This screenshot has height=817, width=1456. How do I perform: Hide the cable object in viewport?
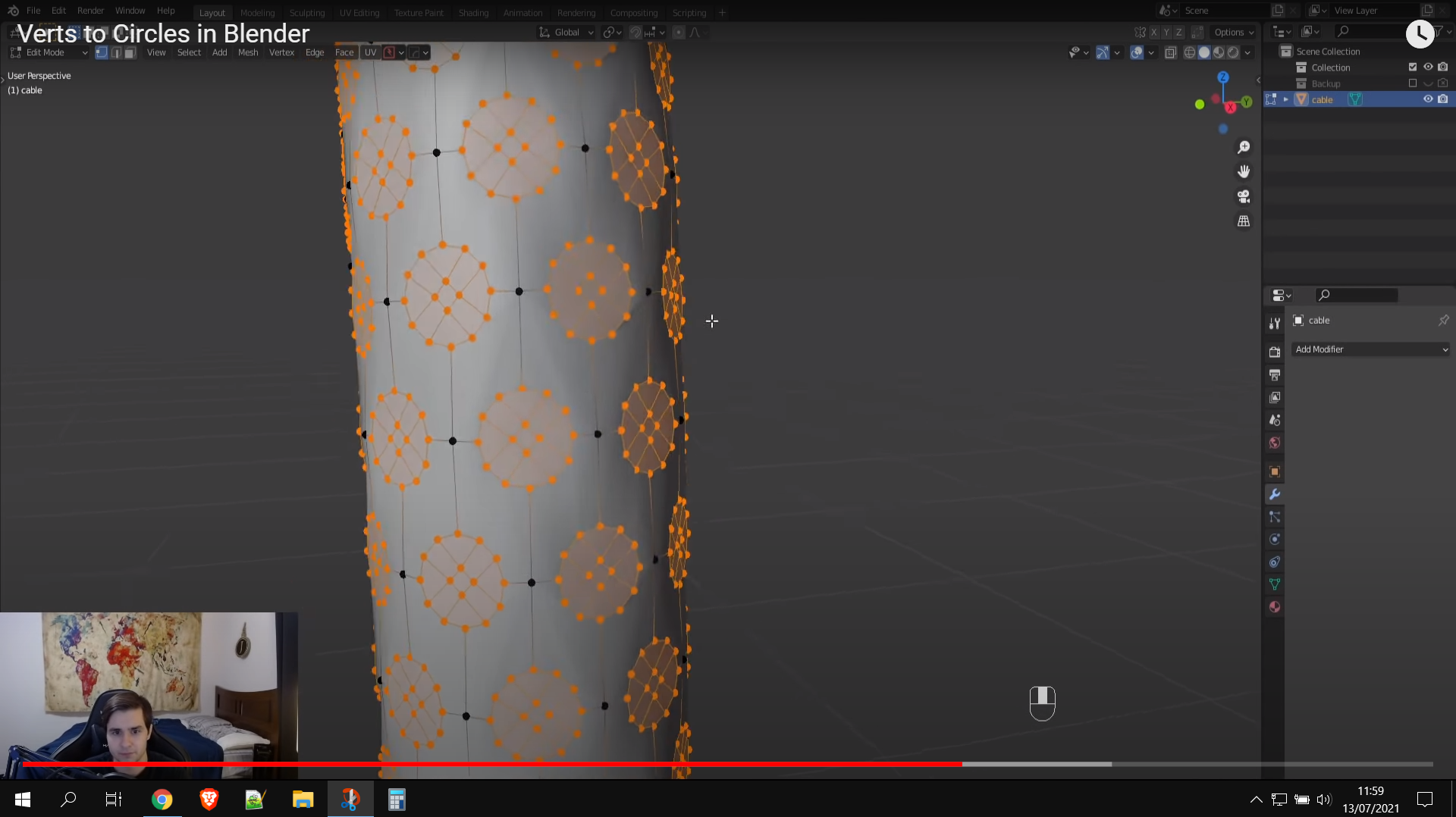point(1428,99)
